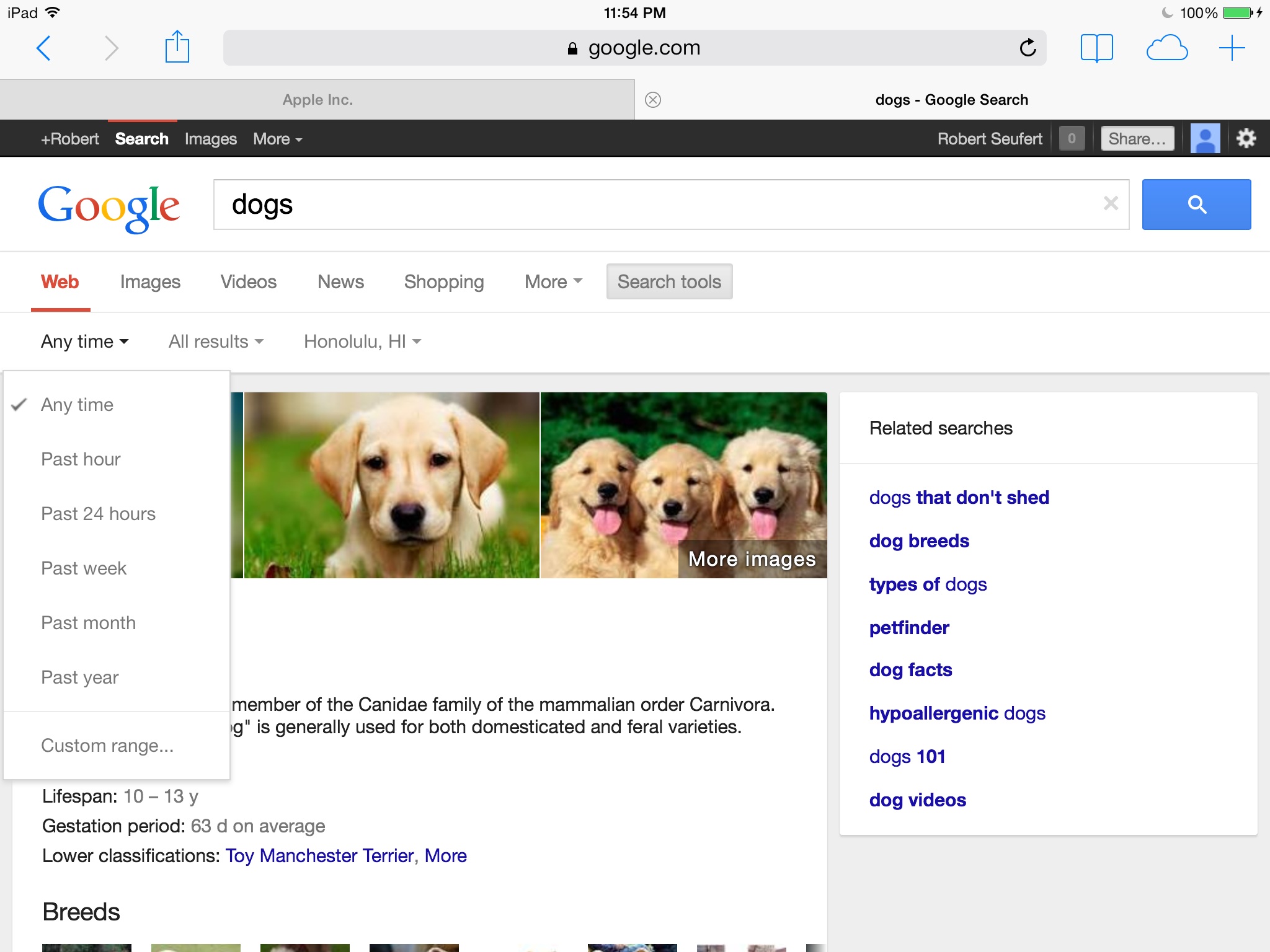Choose Past 24 hours filter
1270x952 pixels.
[98, 514]
